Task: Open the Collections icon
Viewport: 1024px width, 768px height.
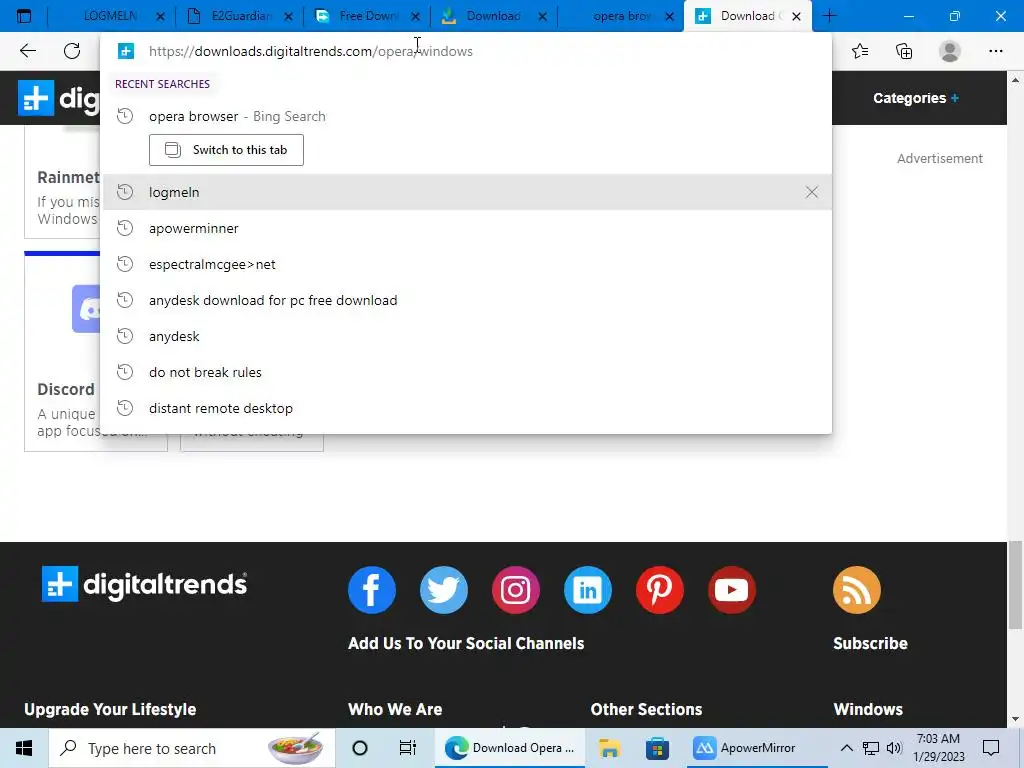Action: tap(904, 51)
